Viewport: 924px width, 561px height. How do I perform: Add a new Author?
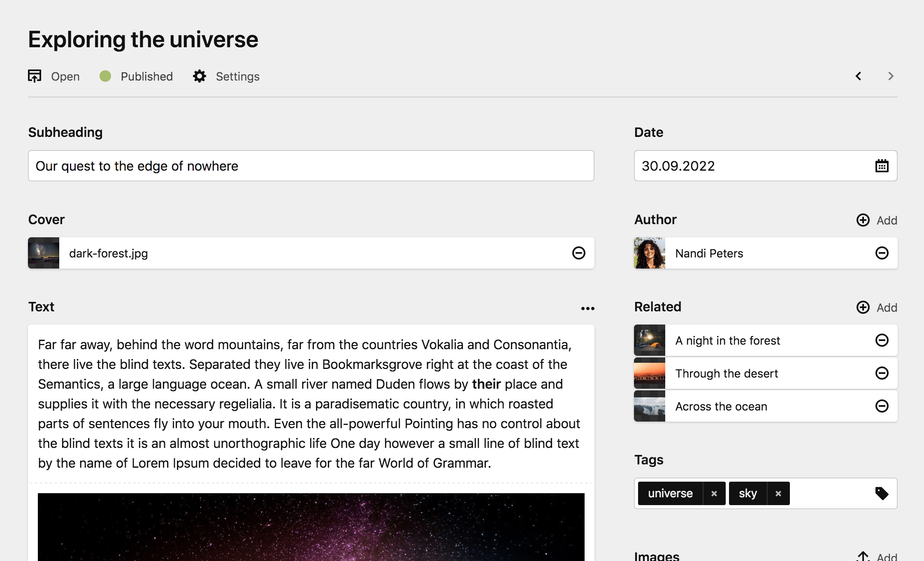pos(877,220)
